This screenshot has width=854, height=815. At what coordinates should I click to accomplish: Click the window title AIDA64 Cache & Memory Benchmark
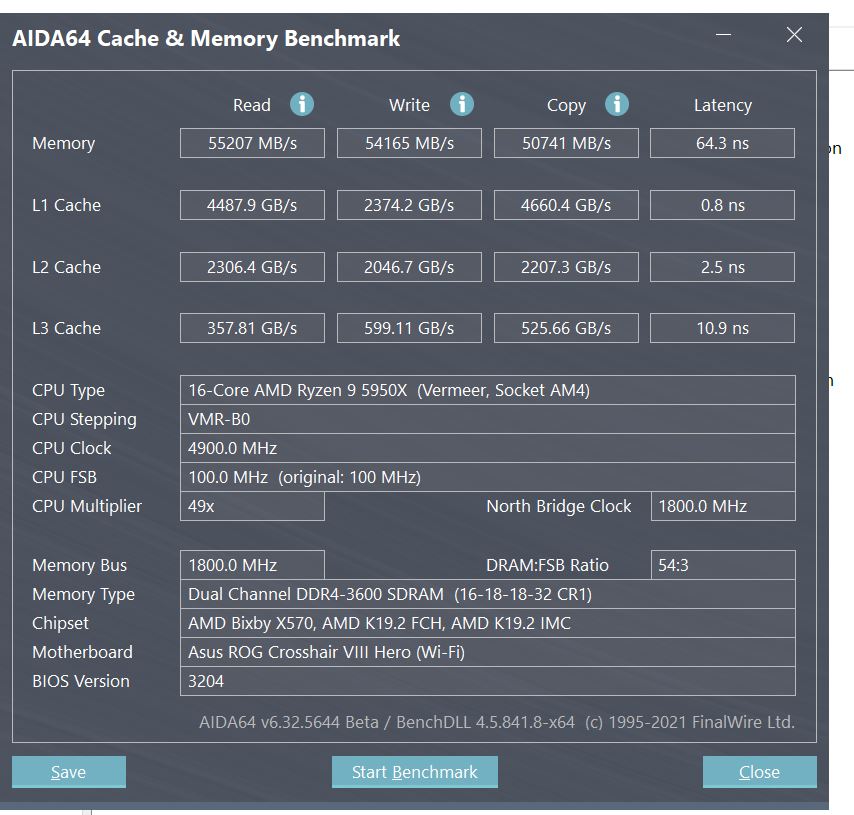coord(206,38)
